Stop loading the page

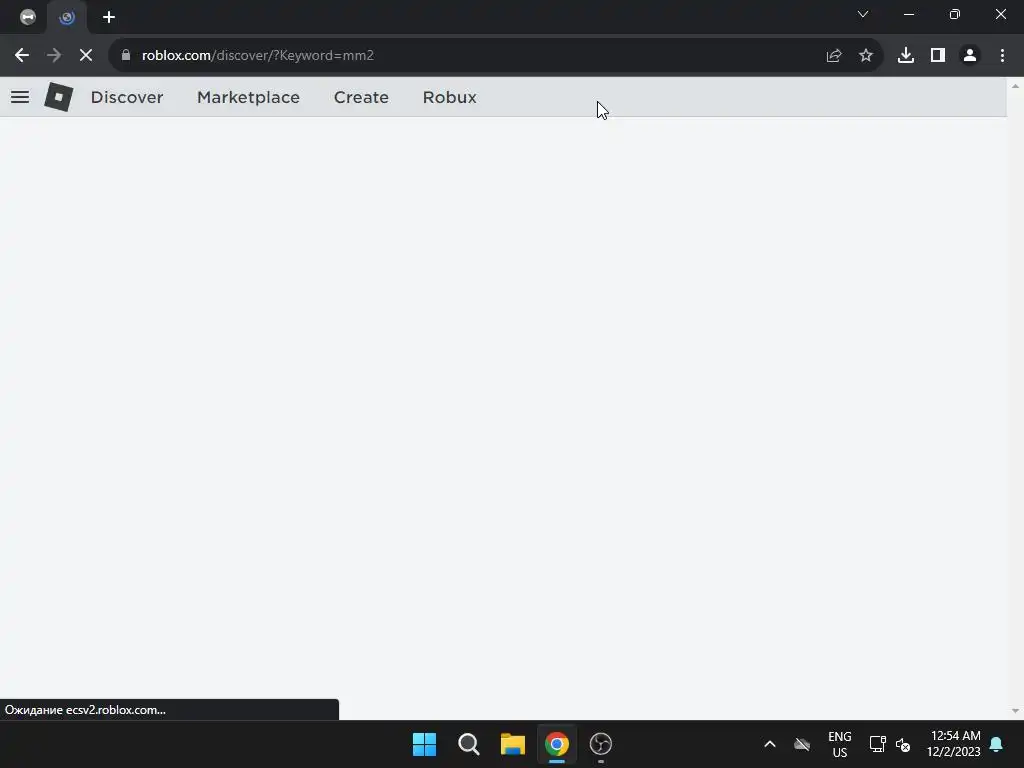(x=86, y=56)
